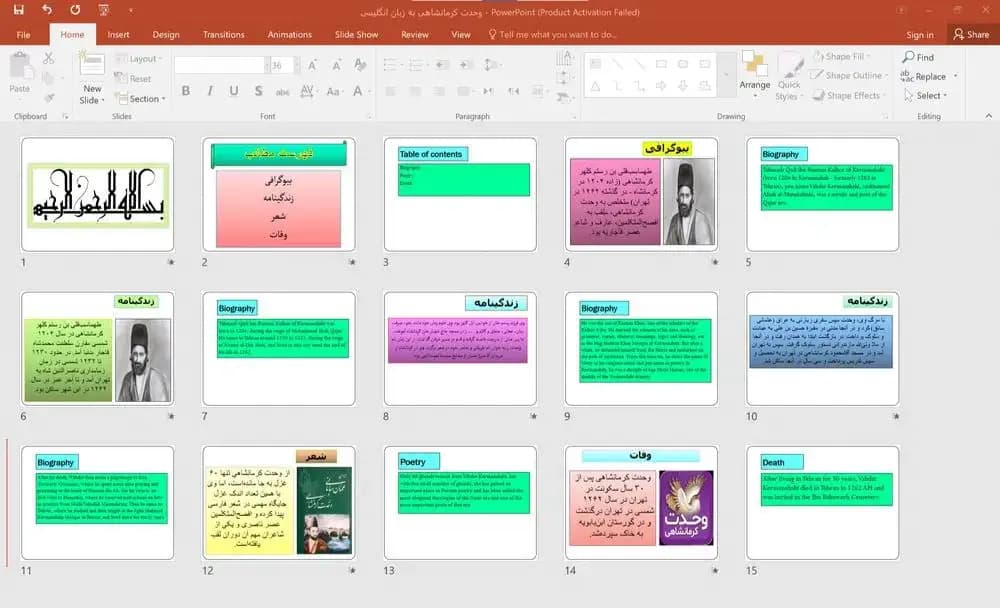Open the font size dropdown

(x=296, y=64)
